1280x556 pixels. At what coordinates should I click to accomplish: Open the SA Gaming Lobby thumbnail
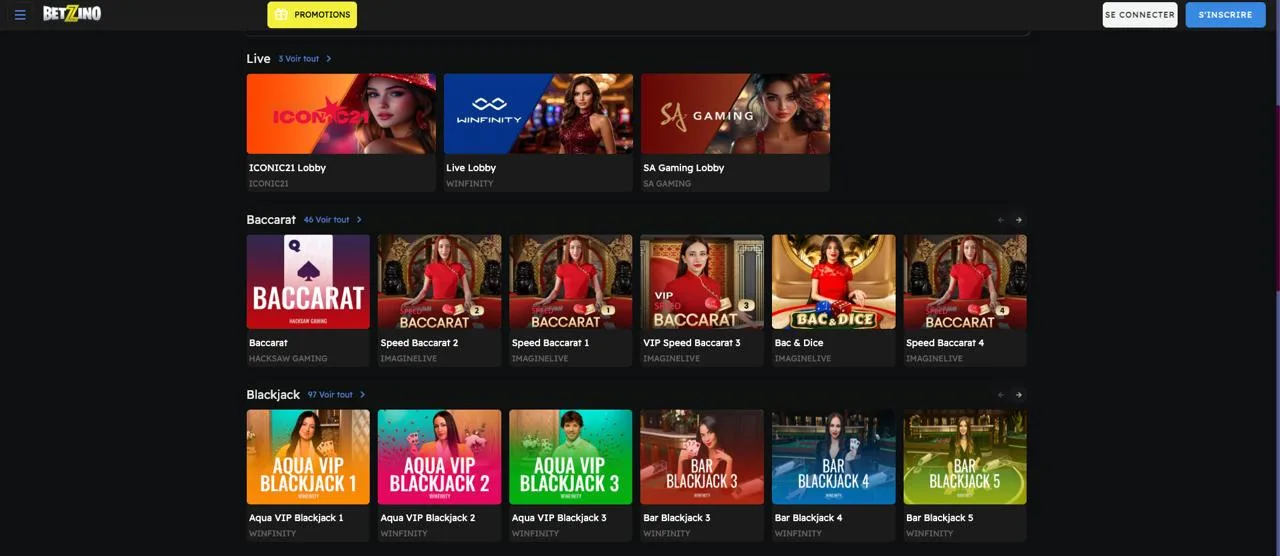pyautogui.click(x=735, y=114)
